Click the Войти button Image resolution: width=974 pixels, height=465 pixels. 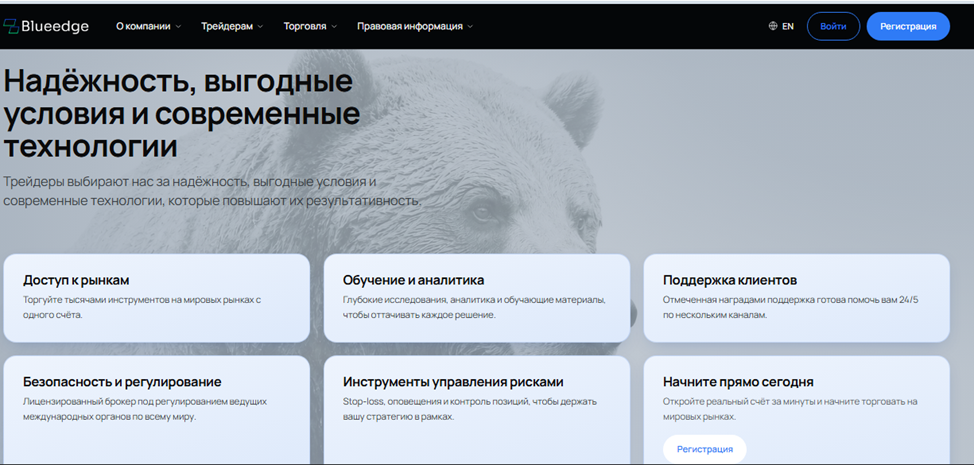click(x=833, y=26)
